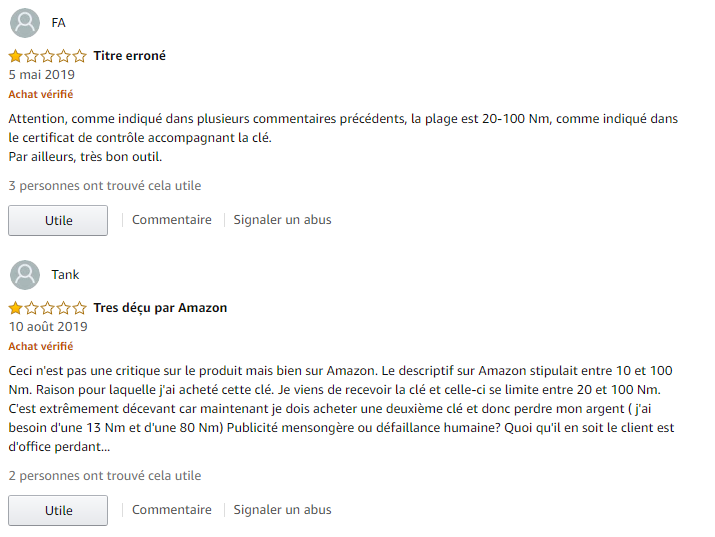Mark Tank's review as Utile
This screenshot has width=715, height=537.
[x=58, y=511]
